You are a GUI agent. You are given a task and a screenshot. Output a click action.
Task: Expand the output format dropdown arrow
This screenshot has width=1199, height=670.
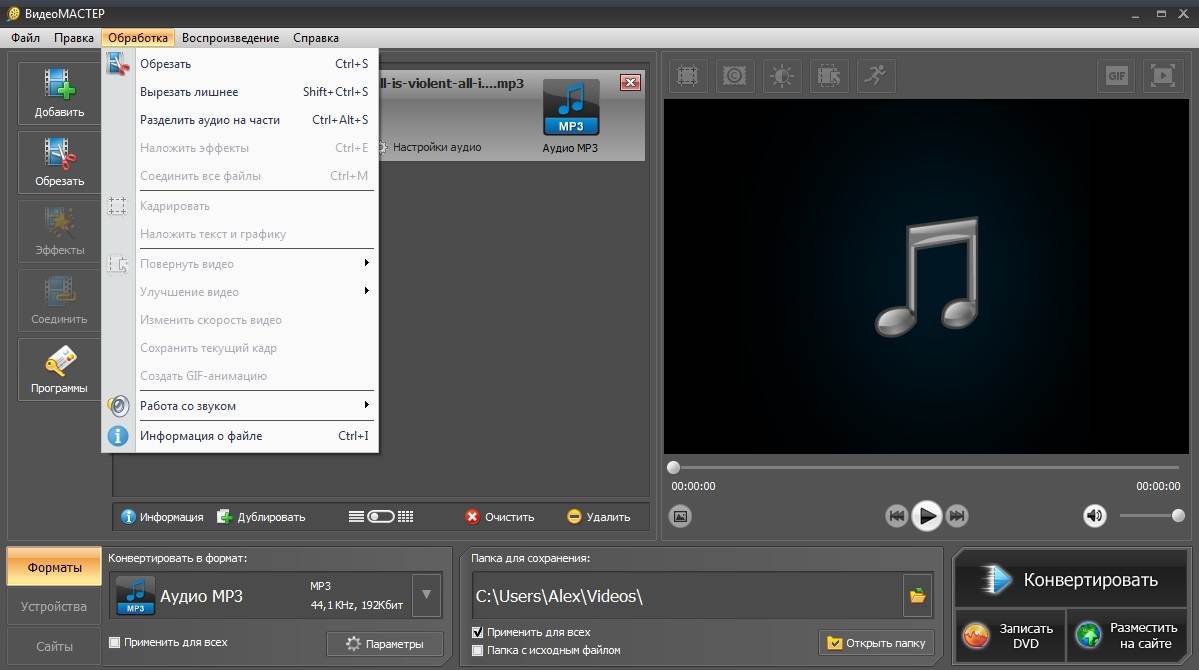[427, 595]
